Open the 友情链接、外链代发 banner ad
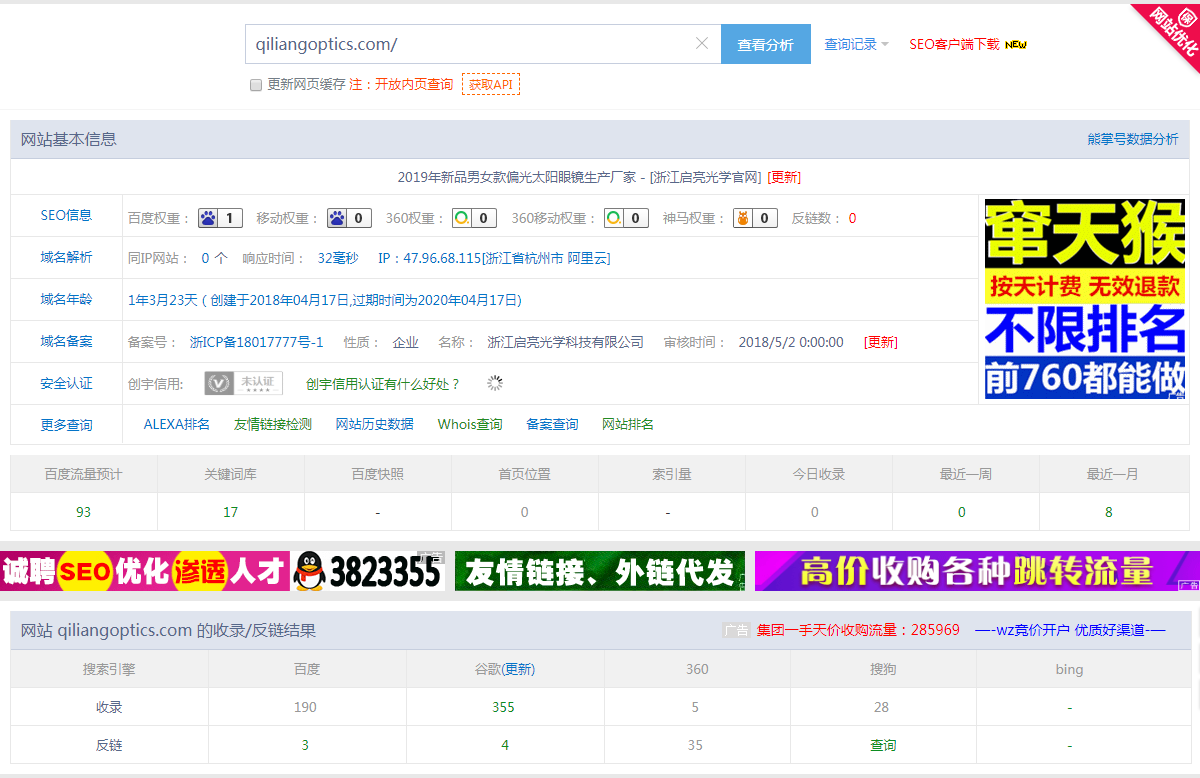1200x778 pixels. (600, 571)
